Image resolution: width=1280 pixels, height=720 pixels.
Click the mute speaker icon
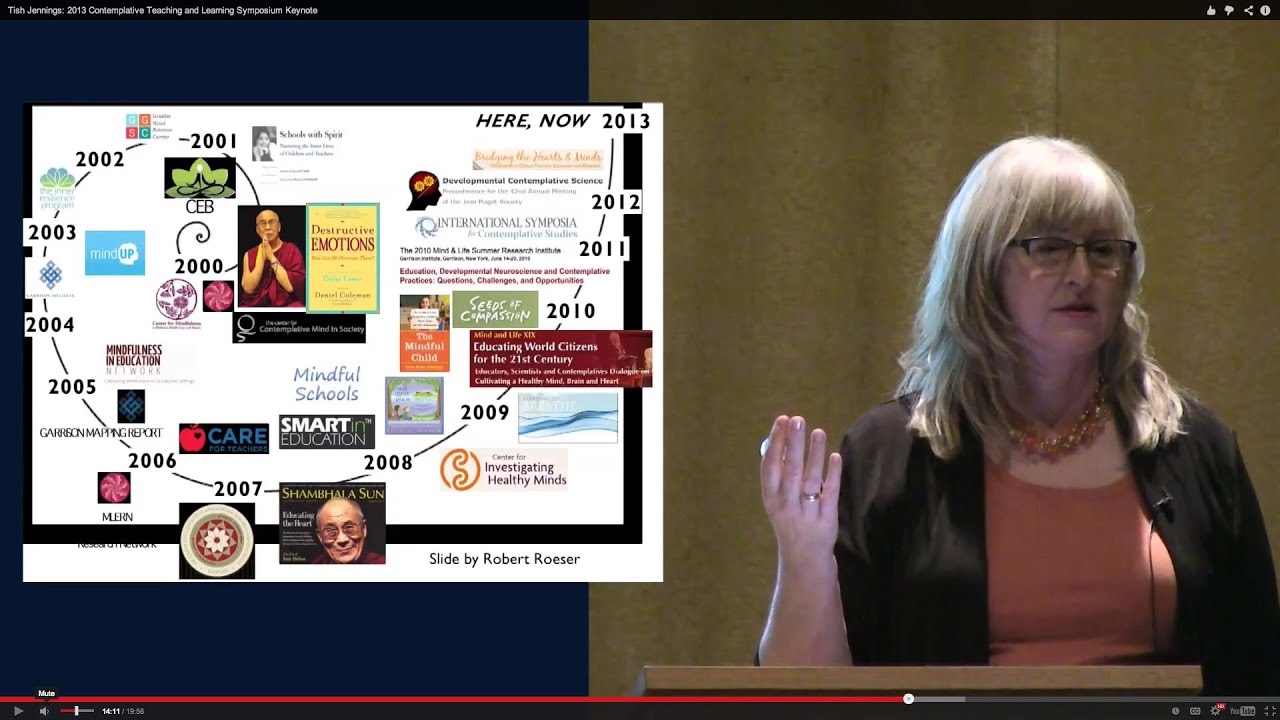pyautogui.click(x=44, y=711)
